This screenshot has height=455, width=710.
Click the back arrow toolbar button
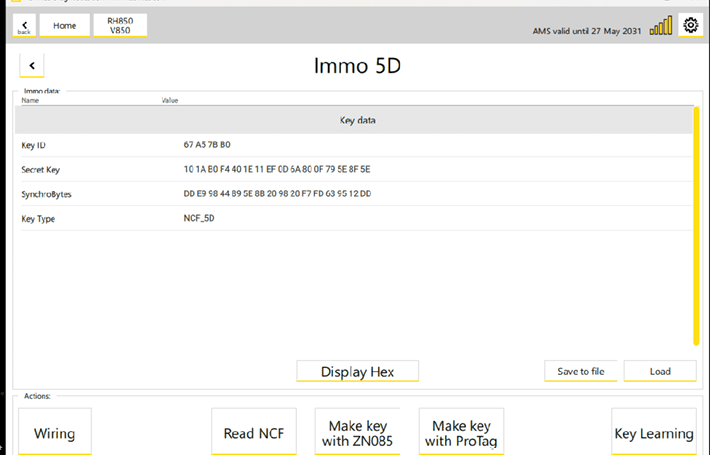click(x=24, y=25)
